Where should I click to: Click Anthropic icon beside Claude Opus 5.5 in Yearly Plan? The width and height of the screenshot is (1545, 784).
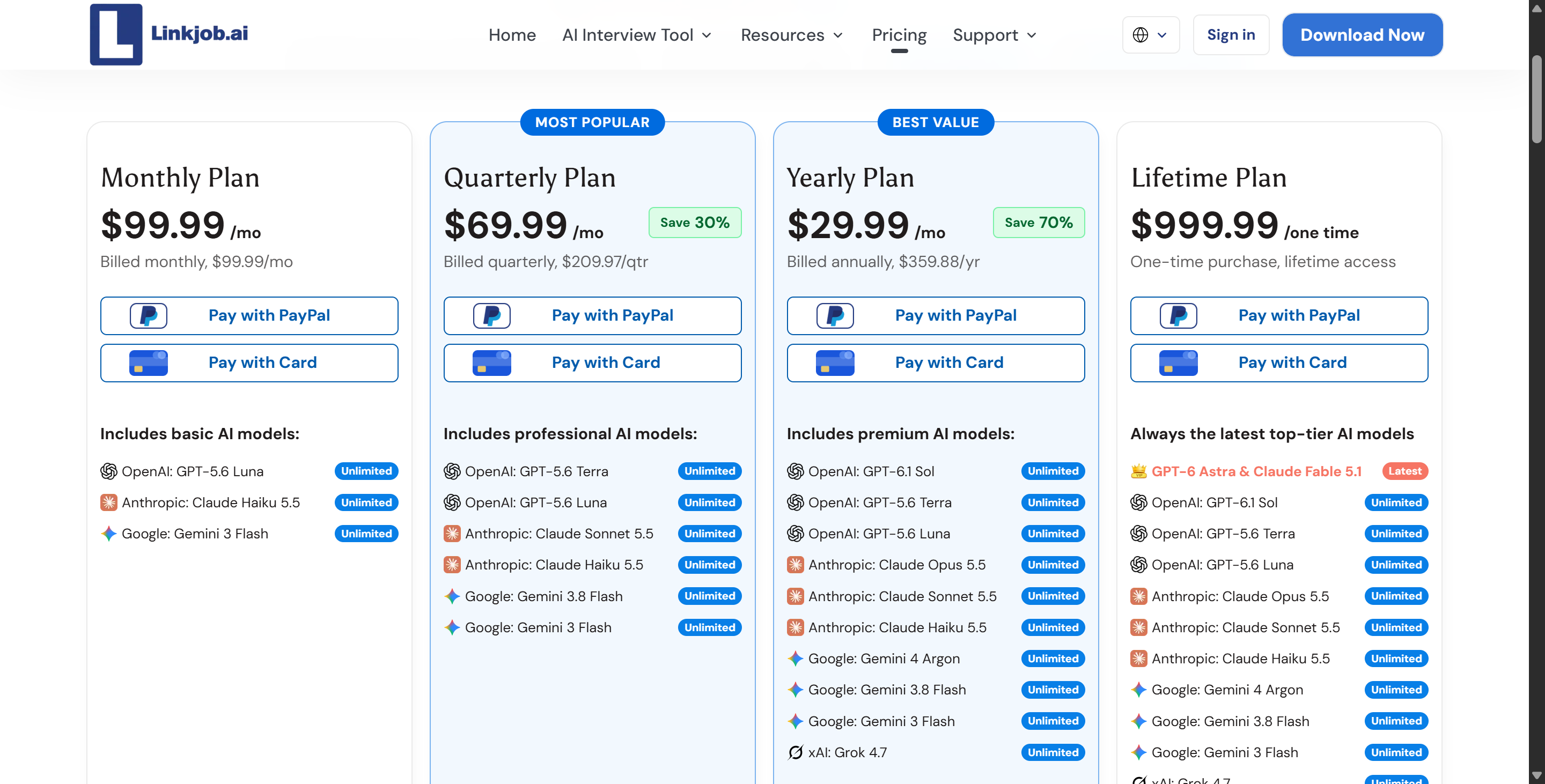(x=795, y=565)
